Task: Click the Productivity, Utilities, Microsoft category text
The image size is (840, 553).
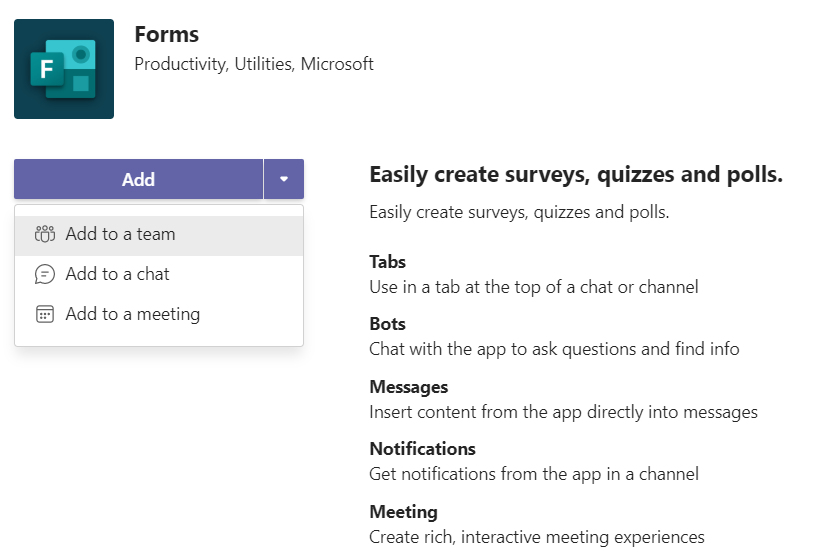Action: click(x=254, y=64)
